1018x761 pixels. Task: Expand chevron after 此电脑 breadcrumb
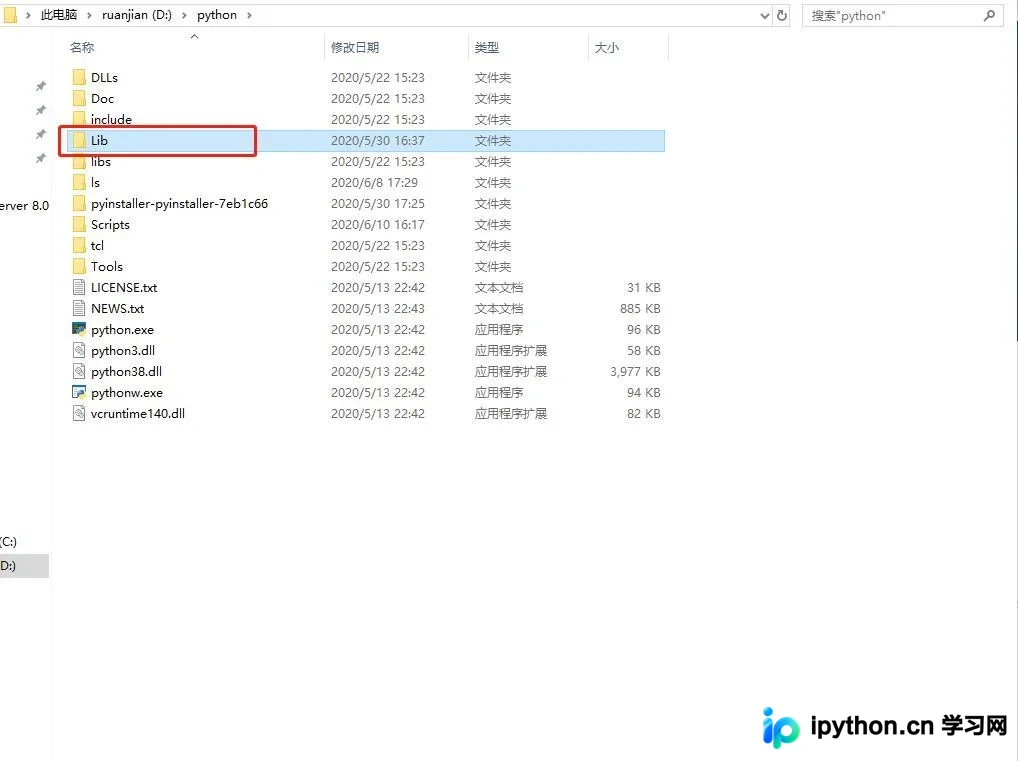point(89,15)
